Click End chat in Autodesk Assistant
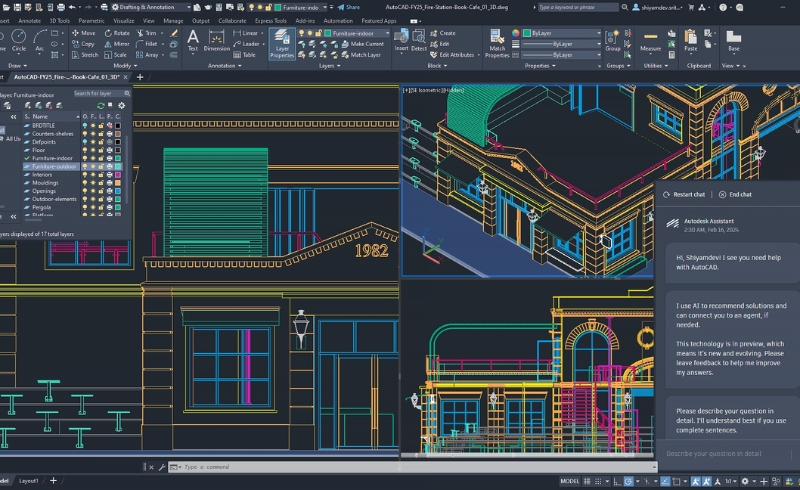The image size is (800, 490). click(x=735, y=194)
